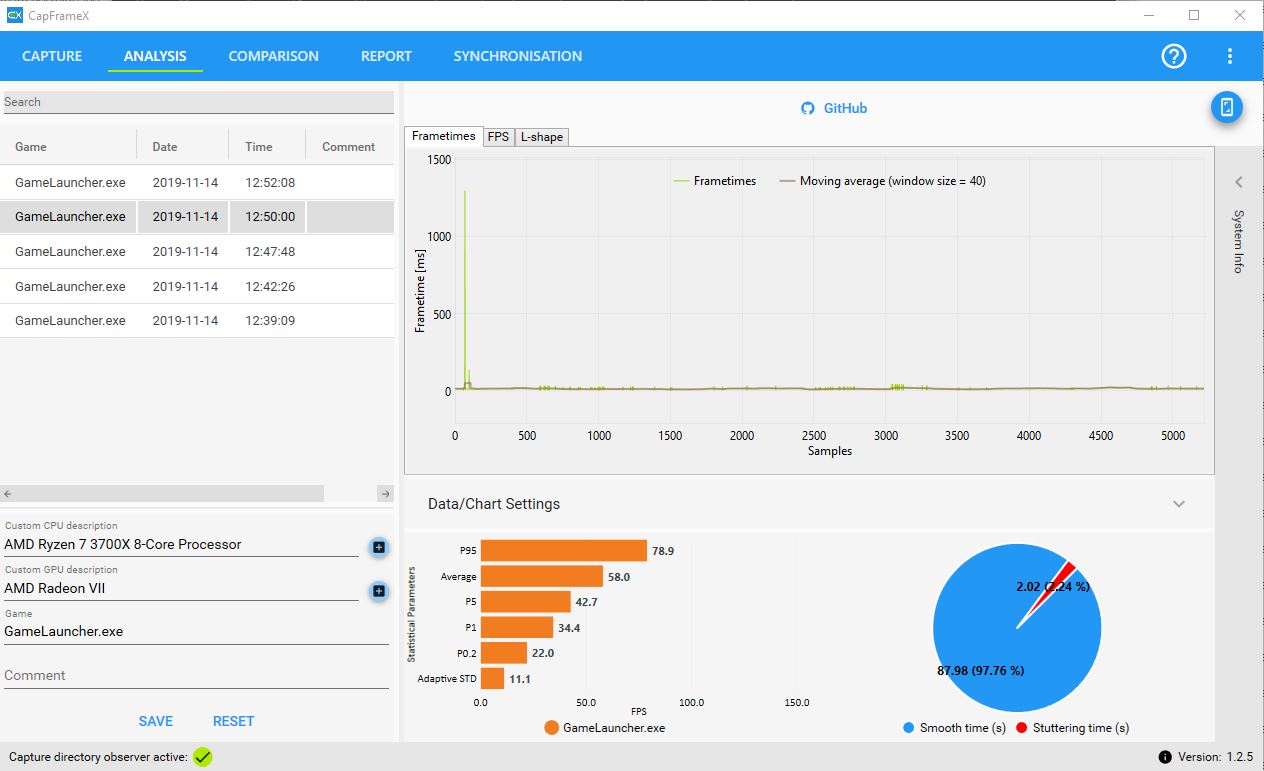This screenshot has height=771, width=1264.
Task: Click the Game name field
Action: (x=196, y=632)
